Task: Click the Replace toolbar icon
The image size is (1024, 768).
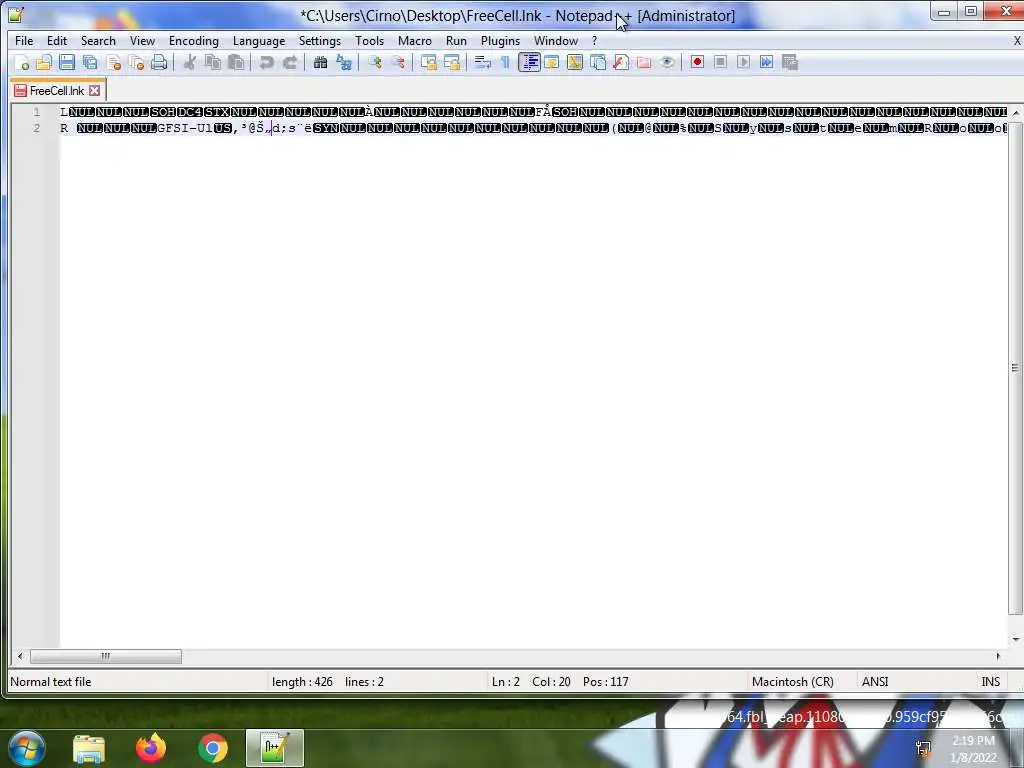Action: pos(344,63)
